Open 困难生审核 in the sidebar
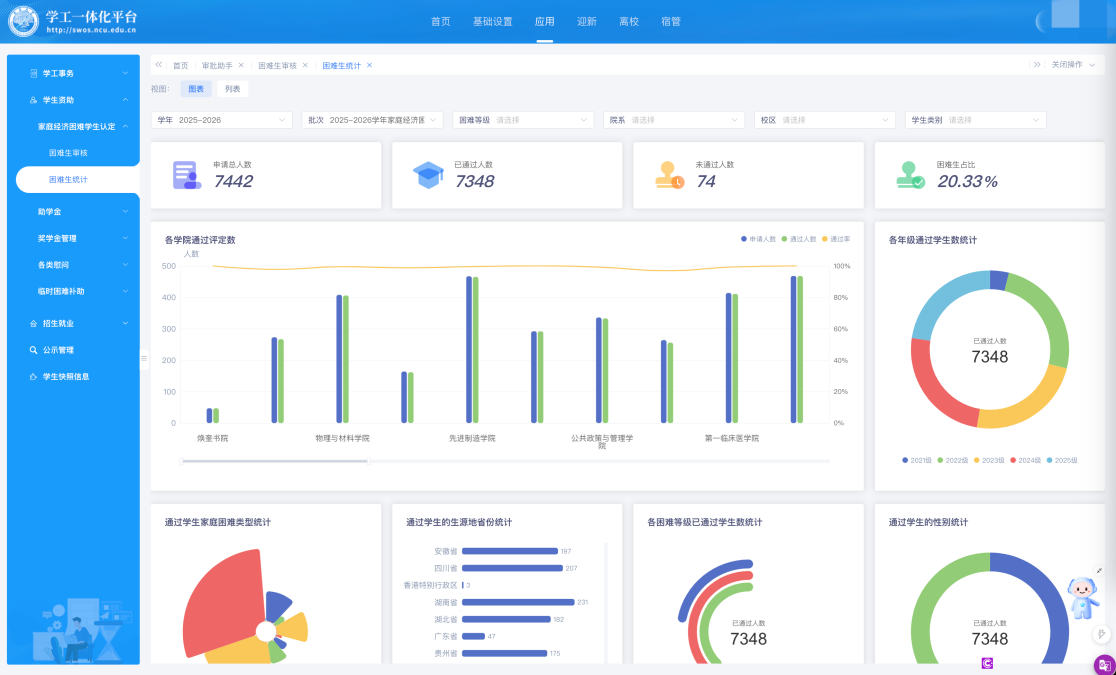This screenshot has width=1116, height=675. [69, 153]
